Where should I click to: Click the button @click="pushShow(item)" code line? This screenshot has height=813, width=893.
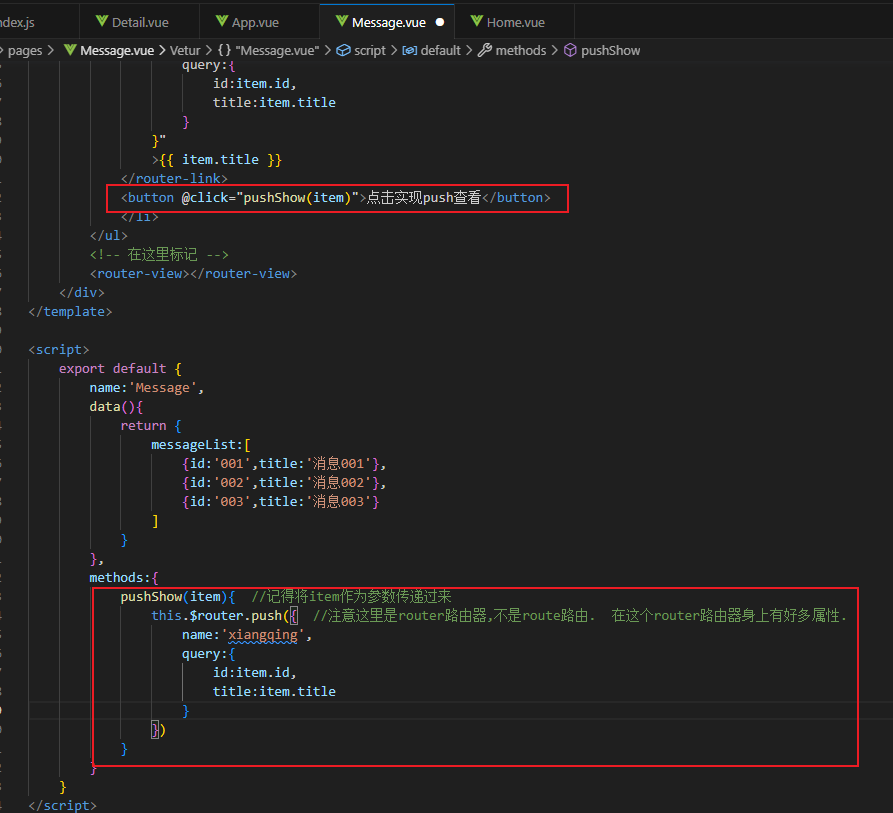pyautogui.click(x=335, y=198)
